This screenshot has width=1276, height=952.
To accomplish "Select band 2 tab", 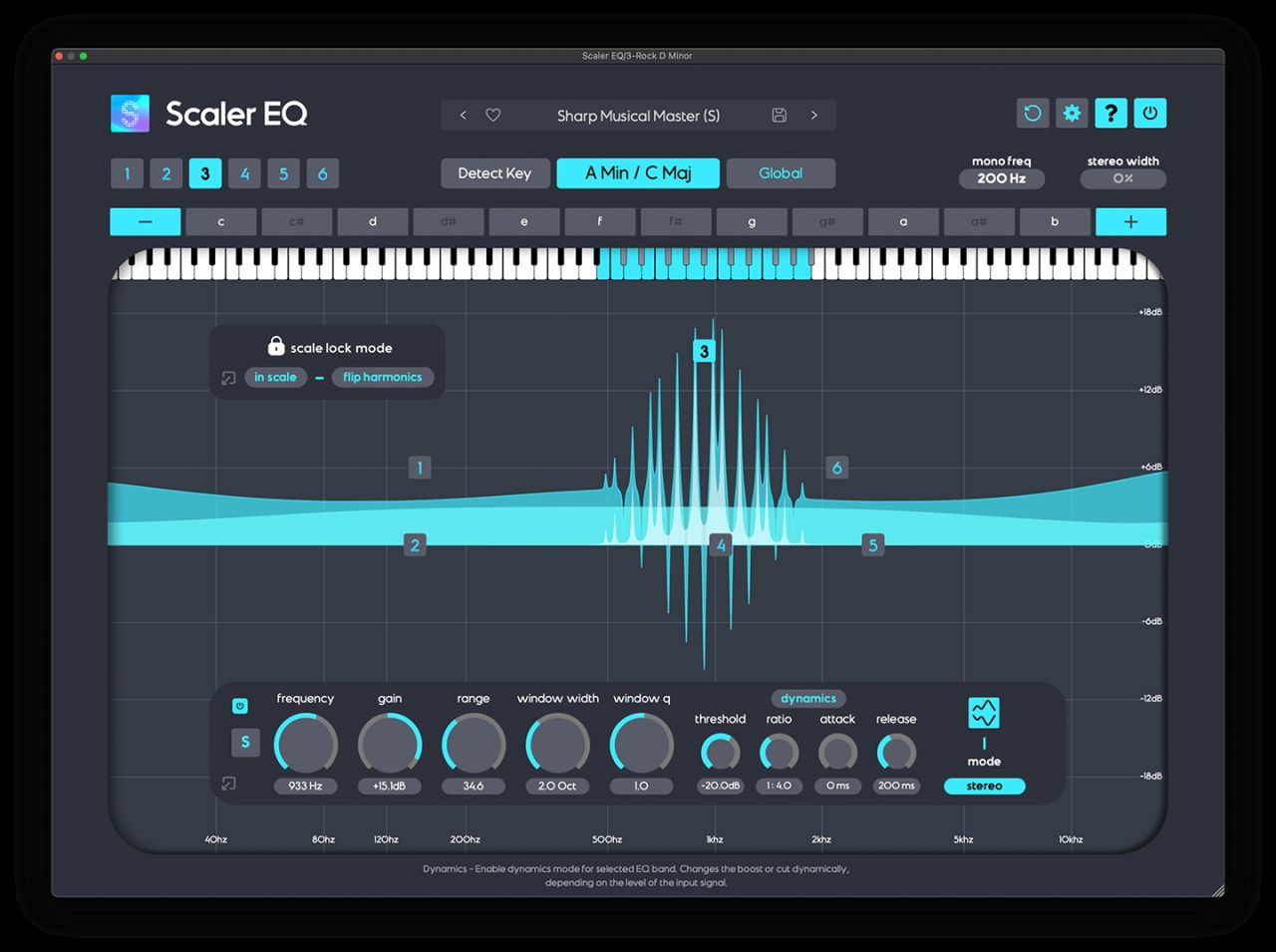I will (x=166, y=173).
